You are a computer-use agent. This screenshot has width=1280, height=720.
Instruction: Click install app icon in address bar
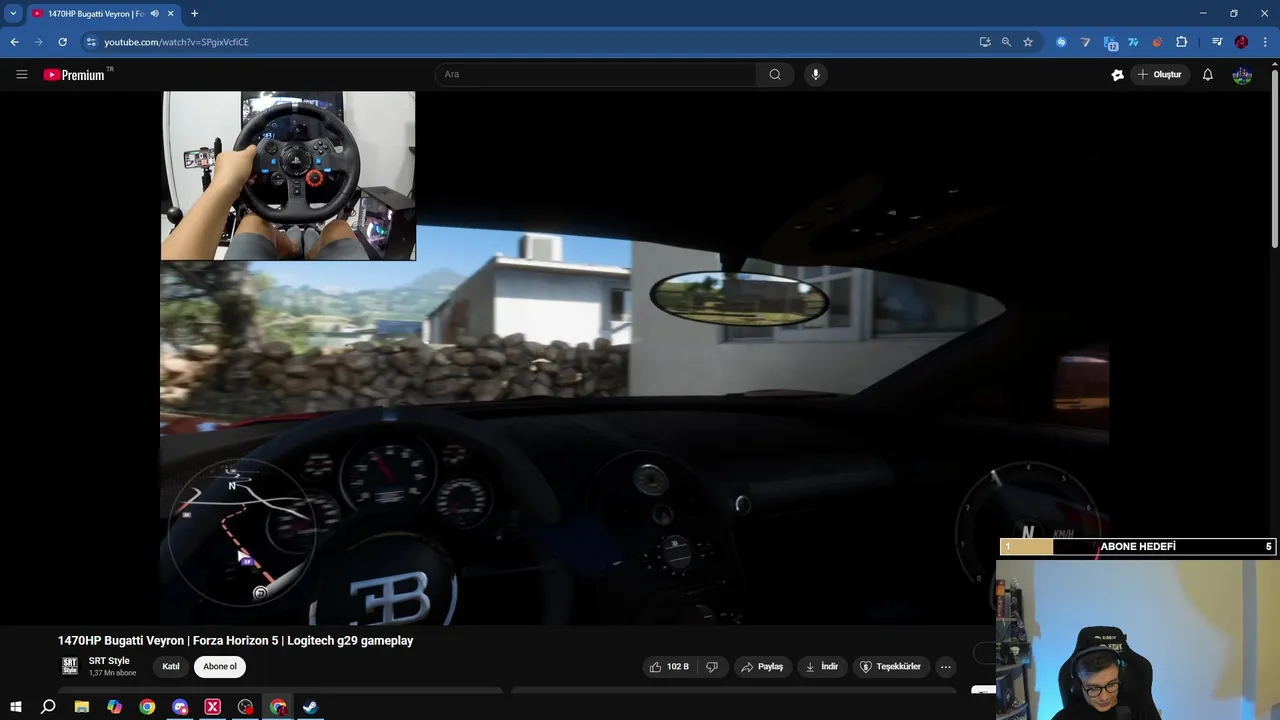985,42
